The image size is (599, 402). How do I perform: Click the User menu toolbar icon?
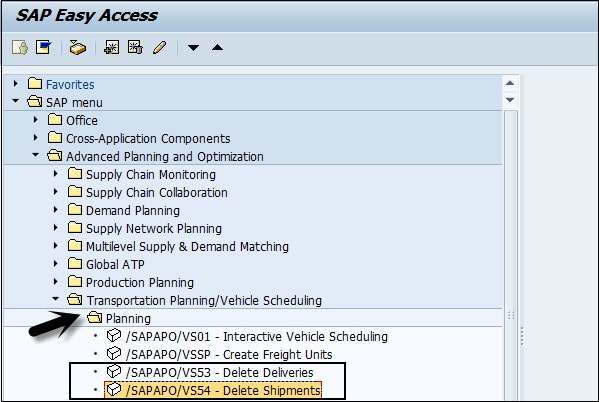pyautogui.click(x=20, y=48)
